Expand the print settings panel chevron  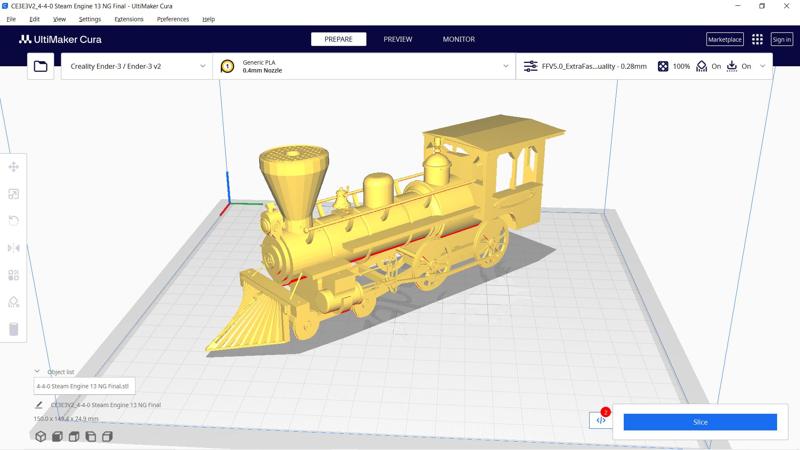(763, 66)
